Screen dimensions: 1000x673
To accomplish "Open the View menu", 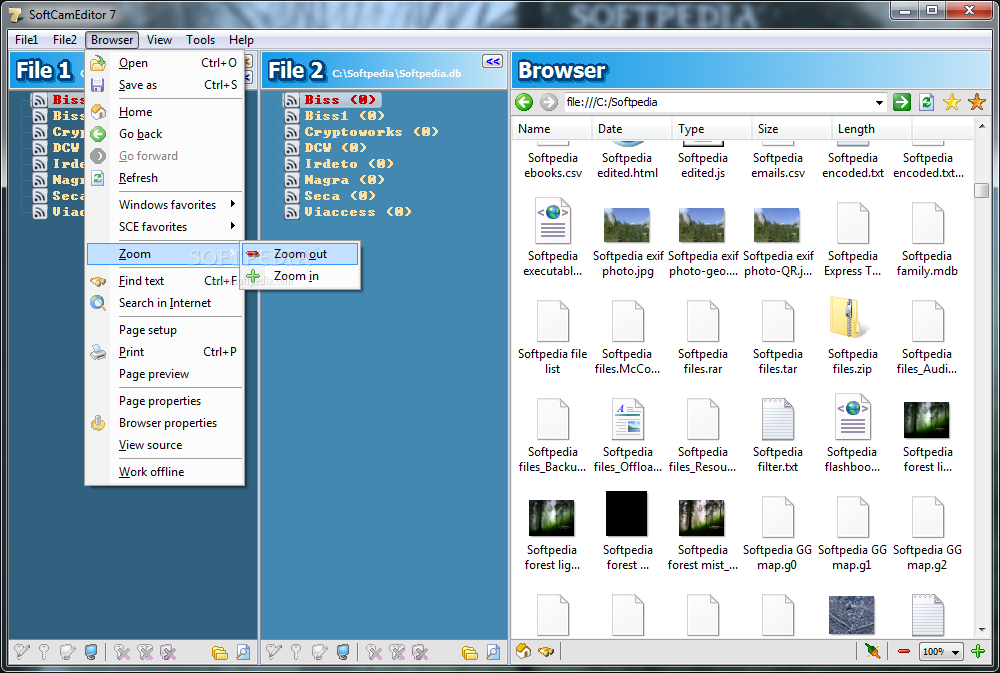I will (159, 40).
